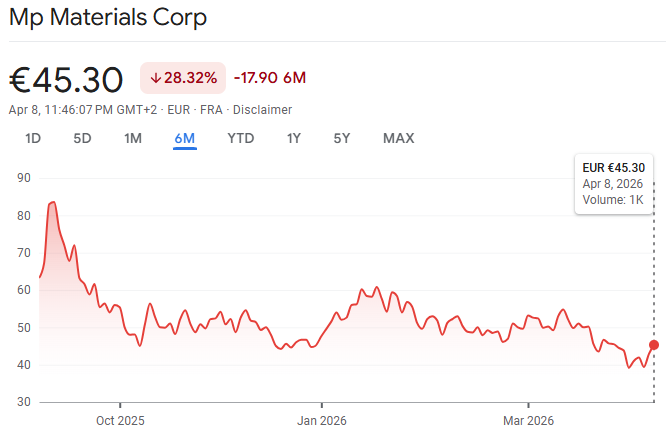The width and height of the screenshot is (666, 439).
Task: Show the YTD chart range
Action: (x=241, y=138)
